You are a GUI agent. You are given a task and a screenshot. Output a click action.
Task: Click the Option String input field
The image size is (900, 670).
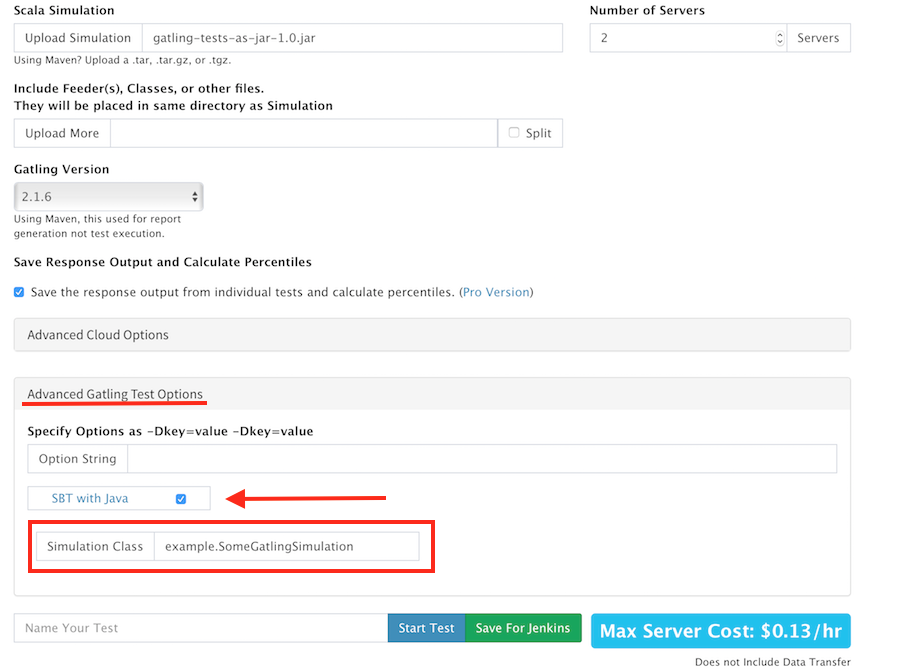pyautogui.click(x=482, y=459)
